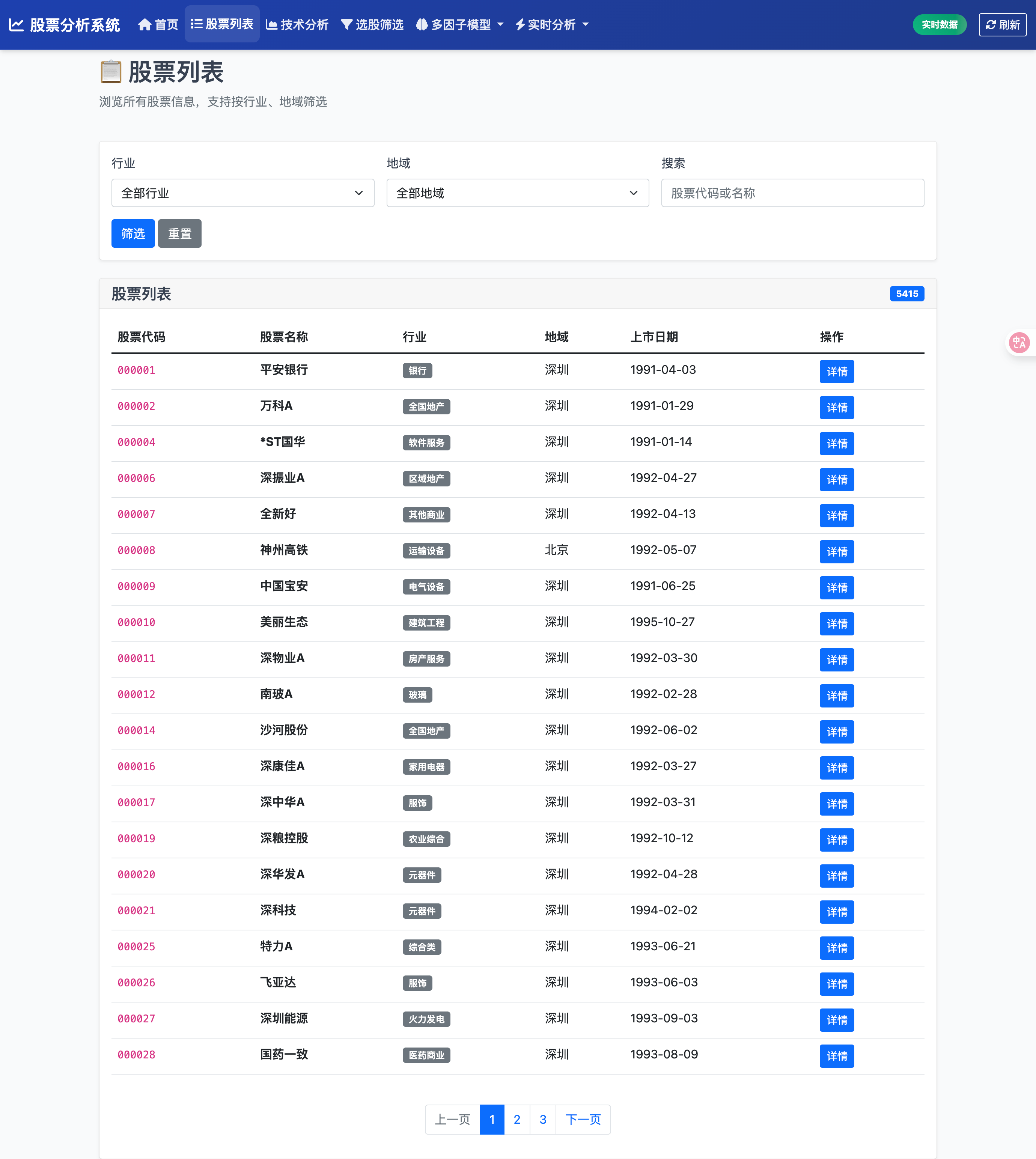Click the floating translate icon at right edge
1036x1159 pixels.
(1019, 343)
